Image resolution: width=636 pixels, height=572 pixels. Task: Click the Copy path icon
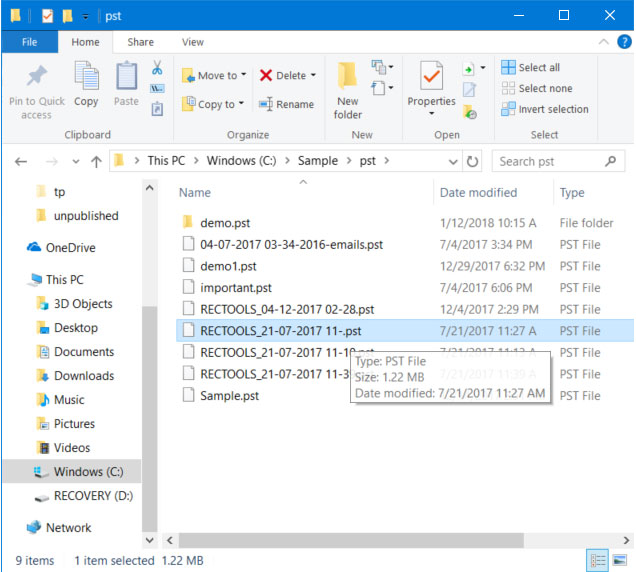pos(157,88)
